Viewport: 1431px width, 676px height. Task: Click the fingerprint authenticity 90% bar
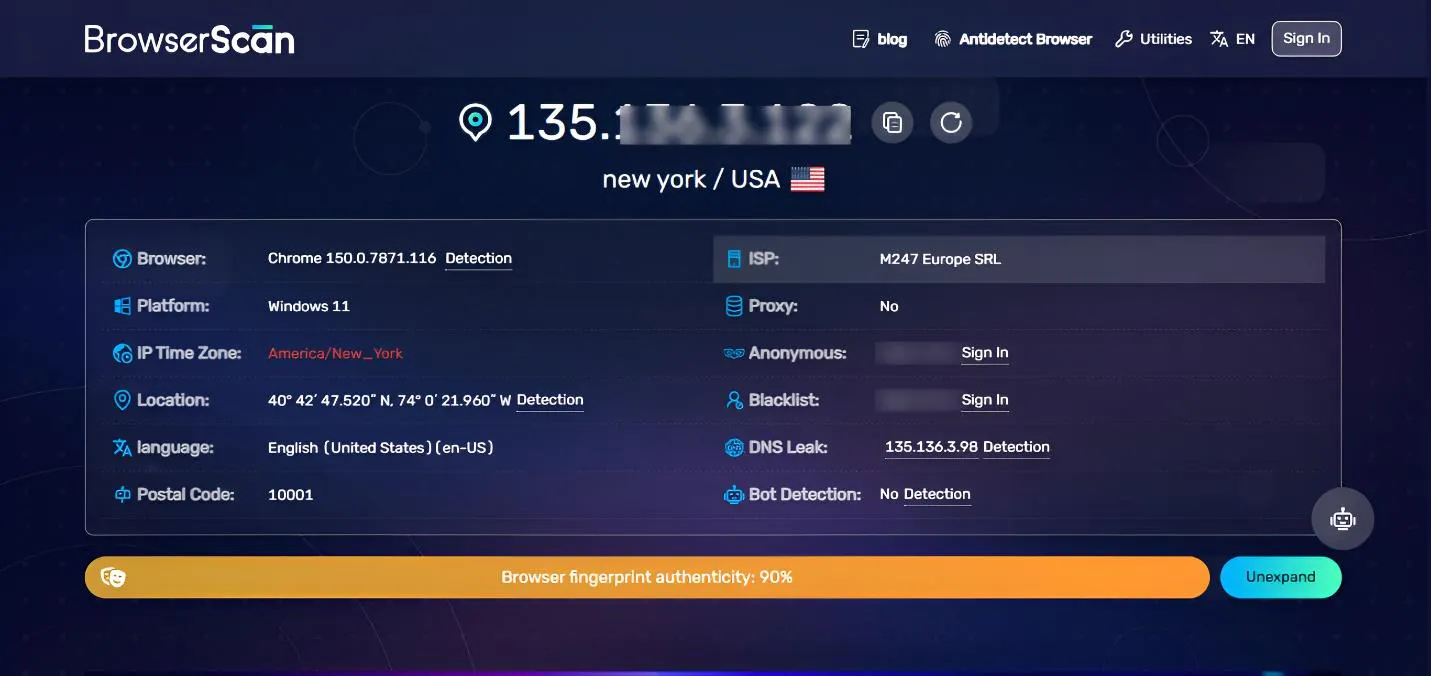point(647,577)
